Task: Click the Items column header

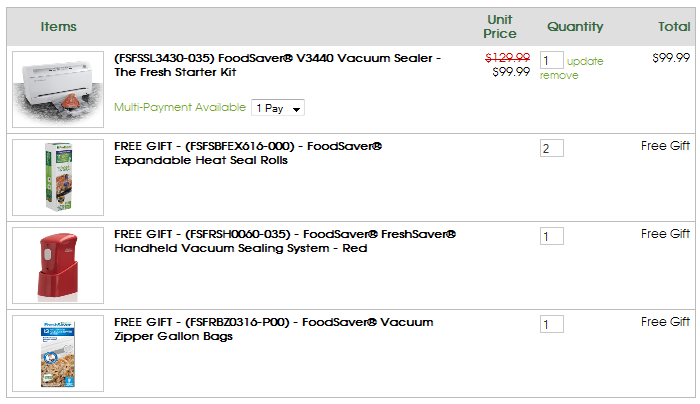Action: (x=58, y=27)
